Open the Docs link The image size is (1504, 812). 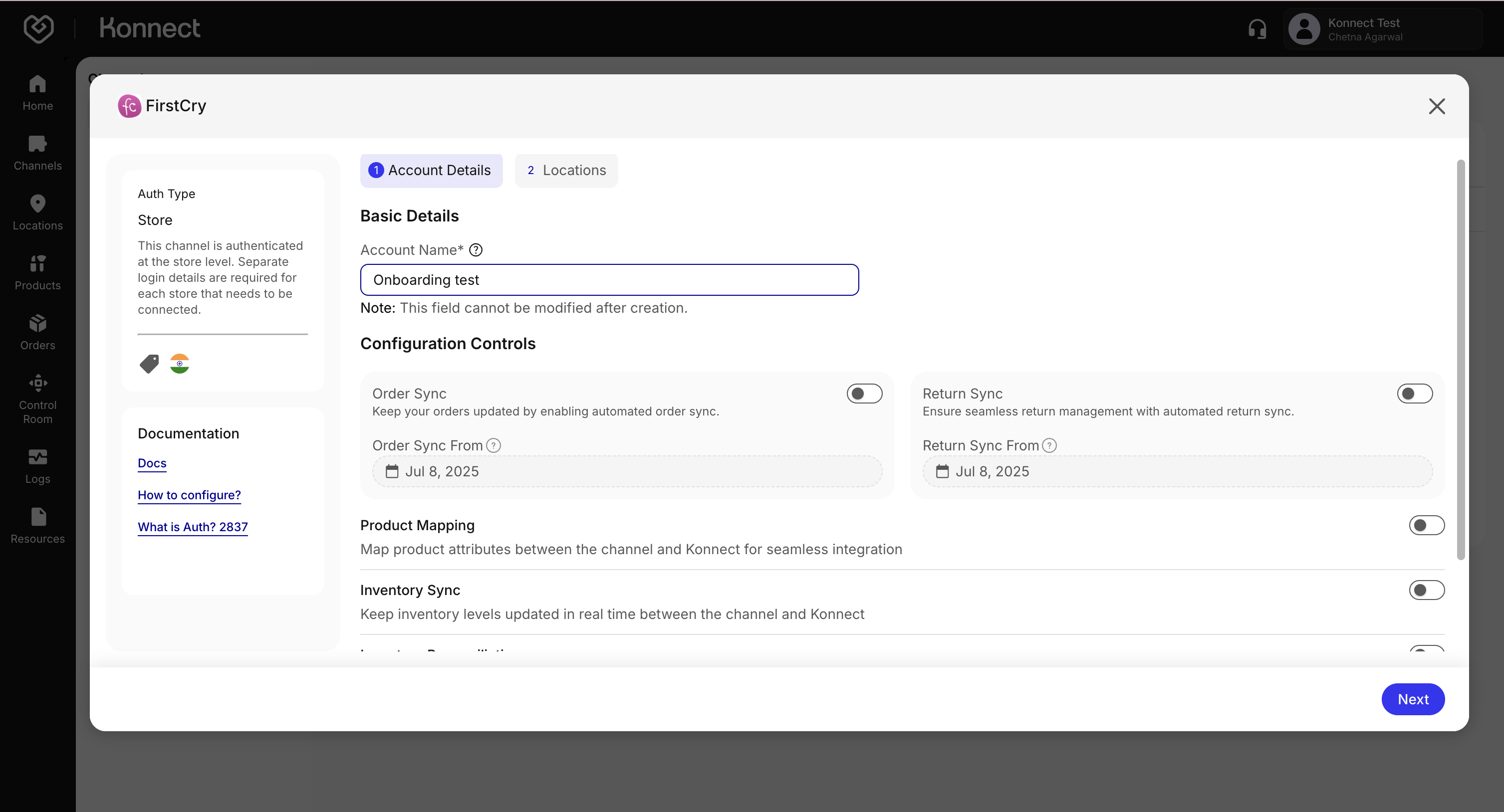[152, 463]
